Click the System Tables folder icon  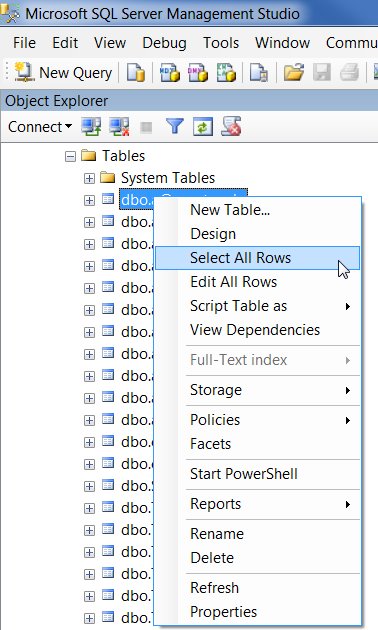108,177
